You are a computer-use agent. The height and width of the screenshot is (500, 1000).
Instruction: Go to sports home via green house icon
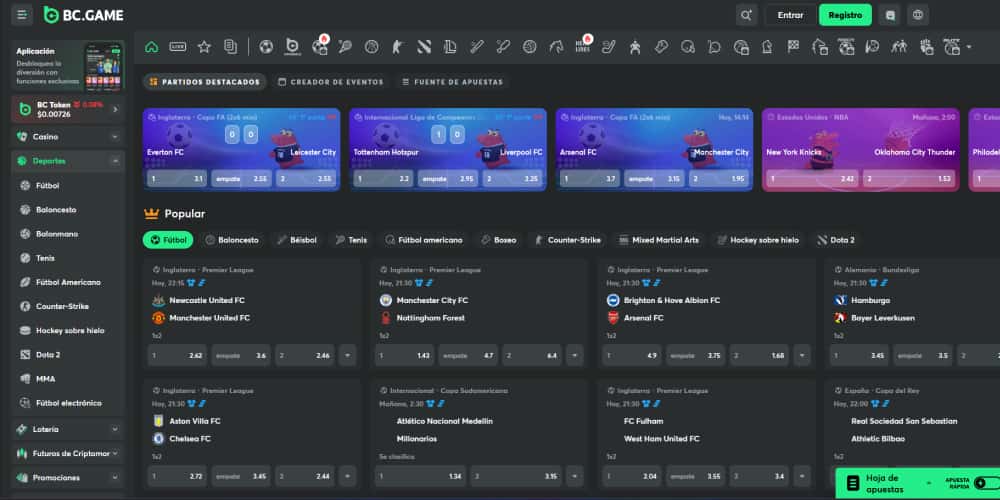pyautogui.click(x=152, y=46)
